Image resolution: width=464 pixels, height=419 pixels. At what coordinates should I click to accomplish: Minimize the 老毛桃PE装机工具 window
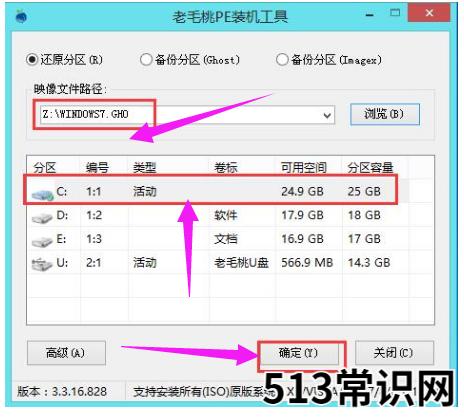[x=369, y=15]
